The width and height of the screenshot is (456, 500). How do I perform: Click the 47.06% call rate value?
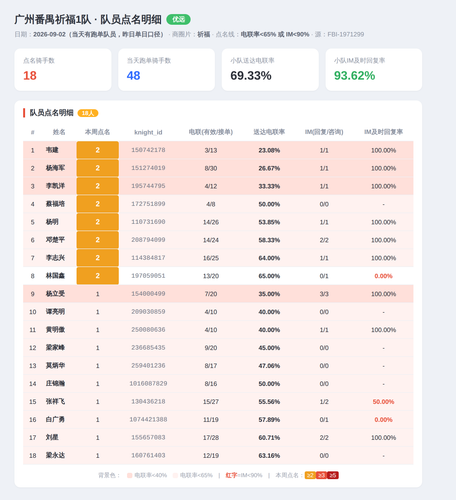coord(269,366)
